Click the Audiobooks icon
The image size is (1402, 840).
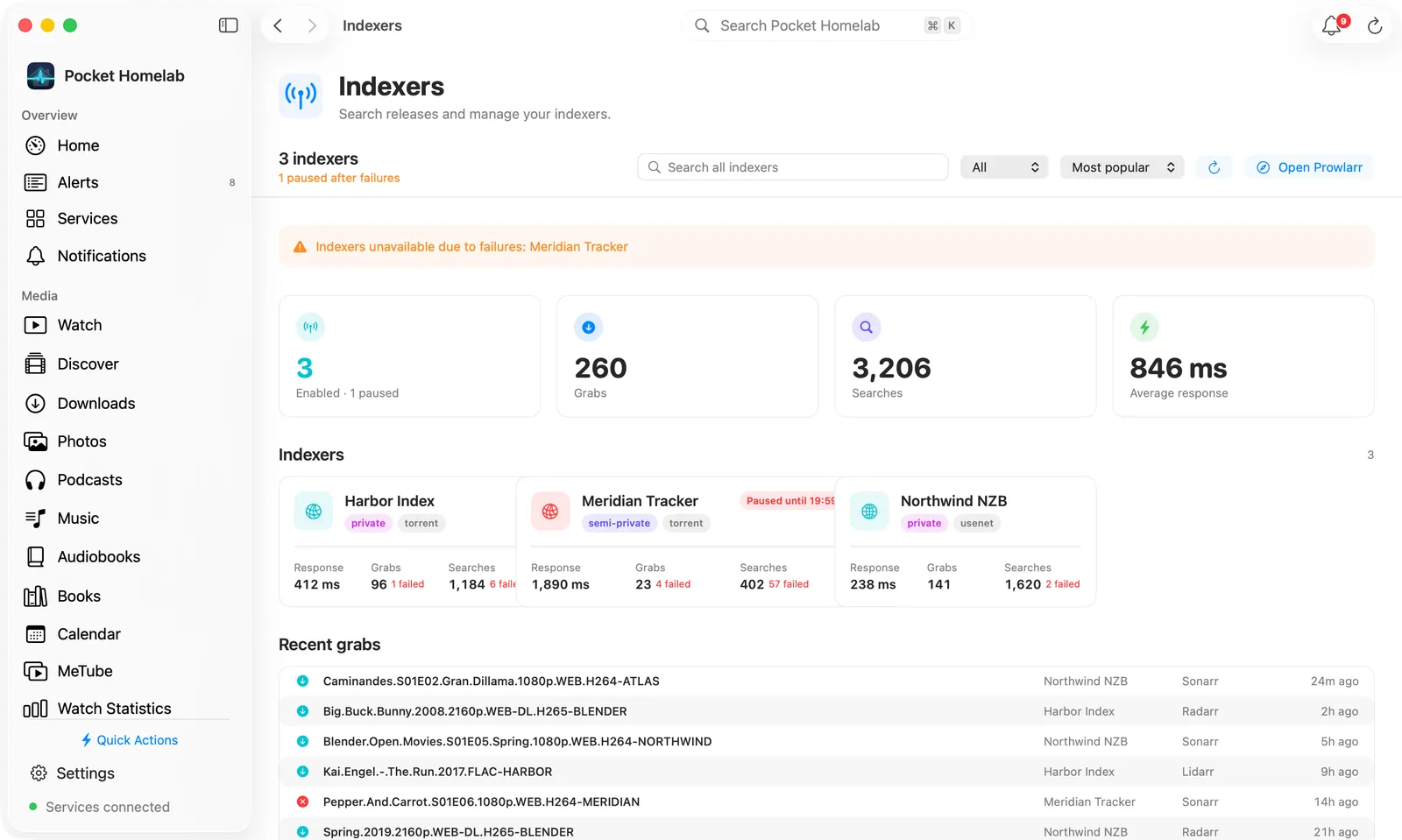[x=35, y=556]
